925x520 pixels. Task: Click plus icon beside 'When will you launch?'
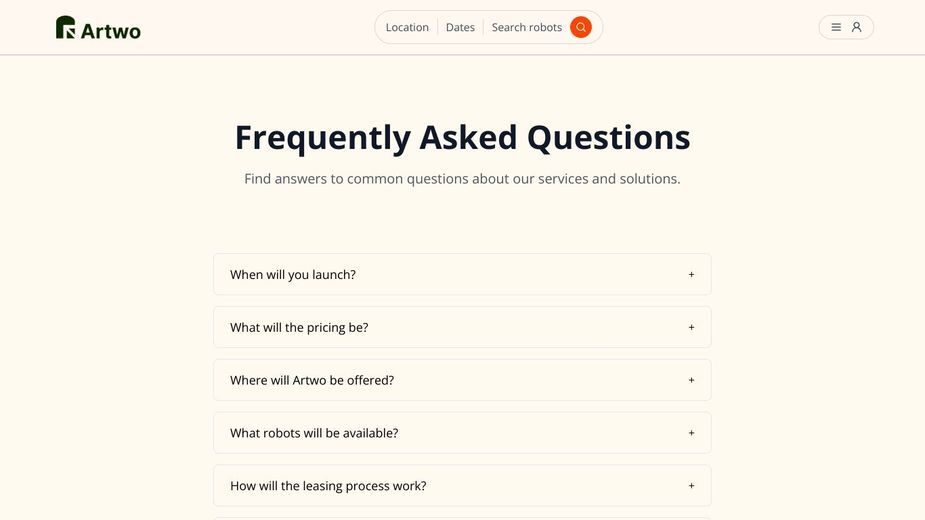[x=691, y=274]
